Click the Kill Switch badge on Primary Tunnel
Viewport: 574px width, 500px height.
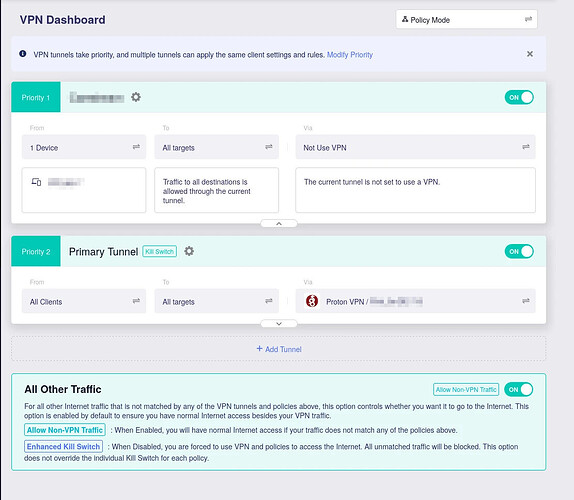coord(160,251)
